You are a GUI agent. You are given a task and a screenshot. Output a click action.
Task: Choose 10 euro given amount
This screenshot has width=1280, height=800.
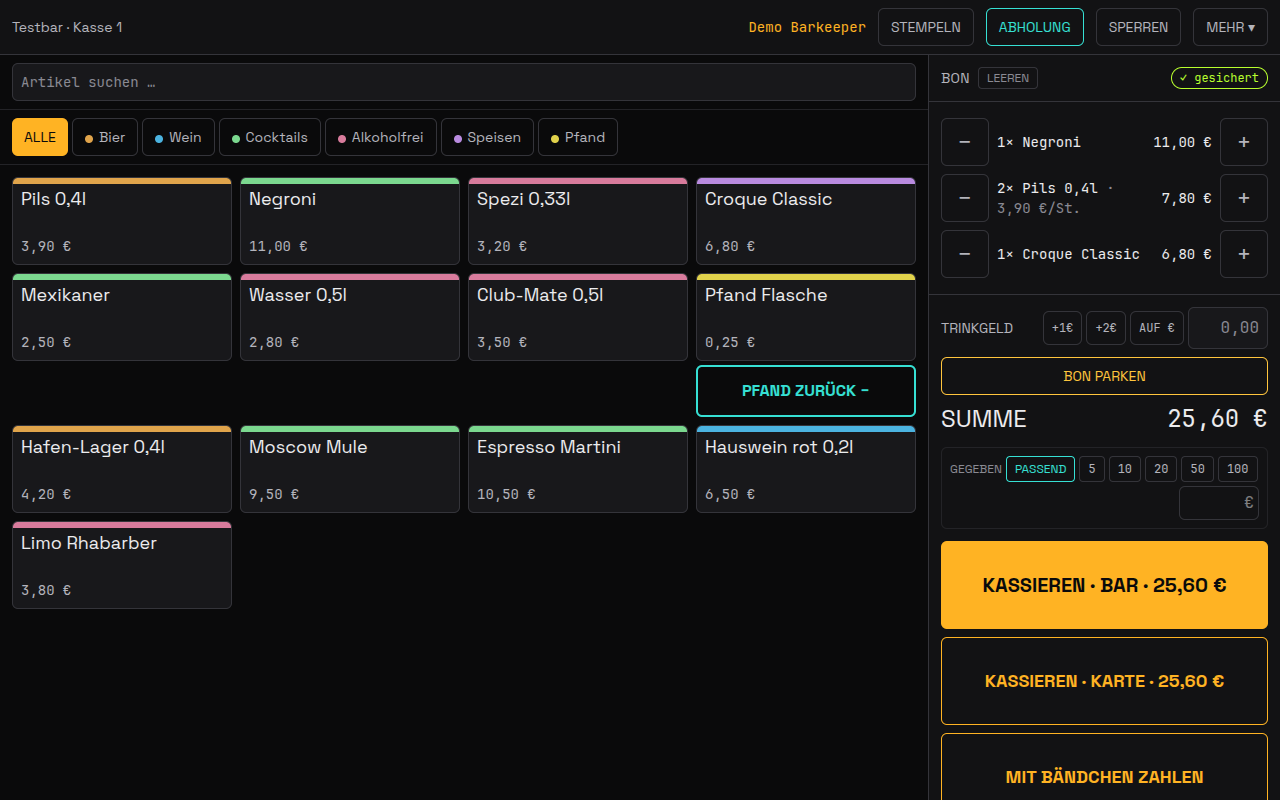[1125, 469]
